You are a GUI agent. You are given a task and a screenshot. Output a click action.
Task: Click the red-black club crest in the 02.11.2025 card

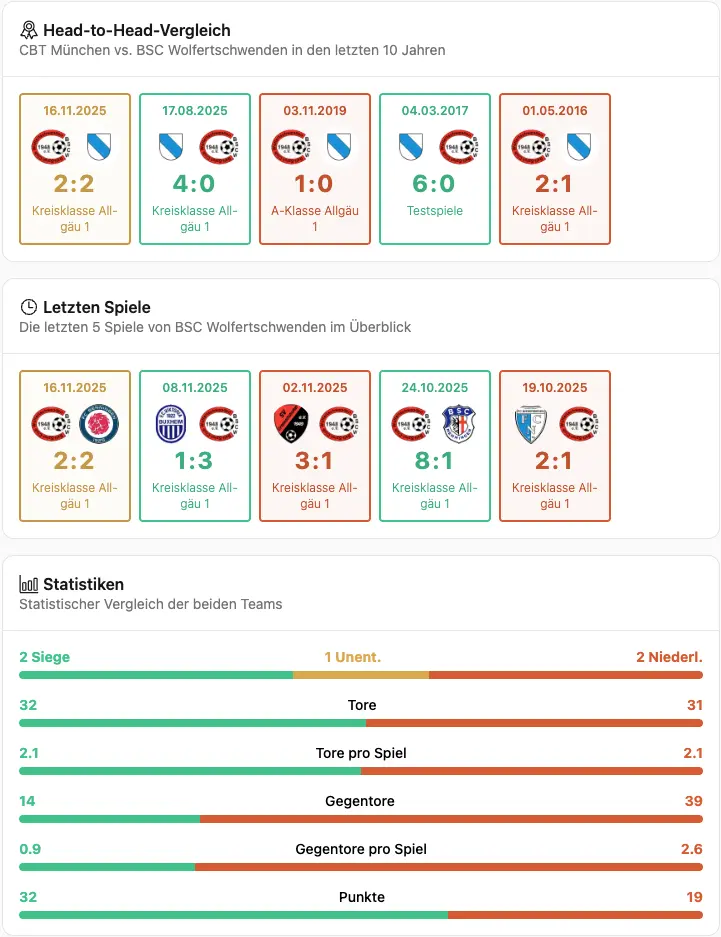(292, 423)
